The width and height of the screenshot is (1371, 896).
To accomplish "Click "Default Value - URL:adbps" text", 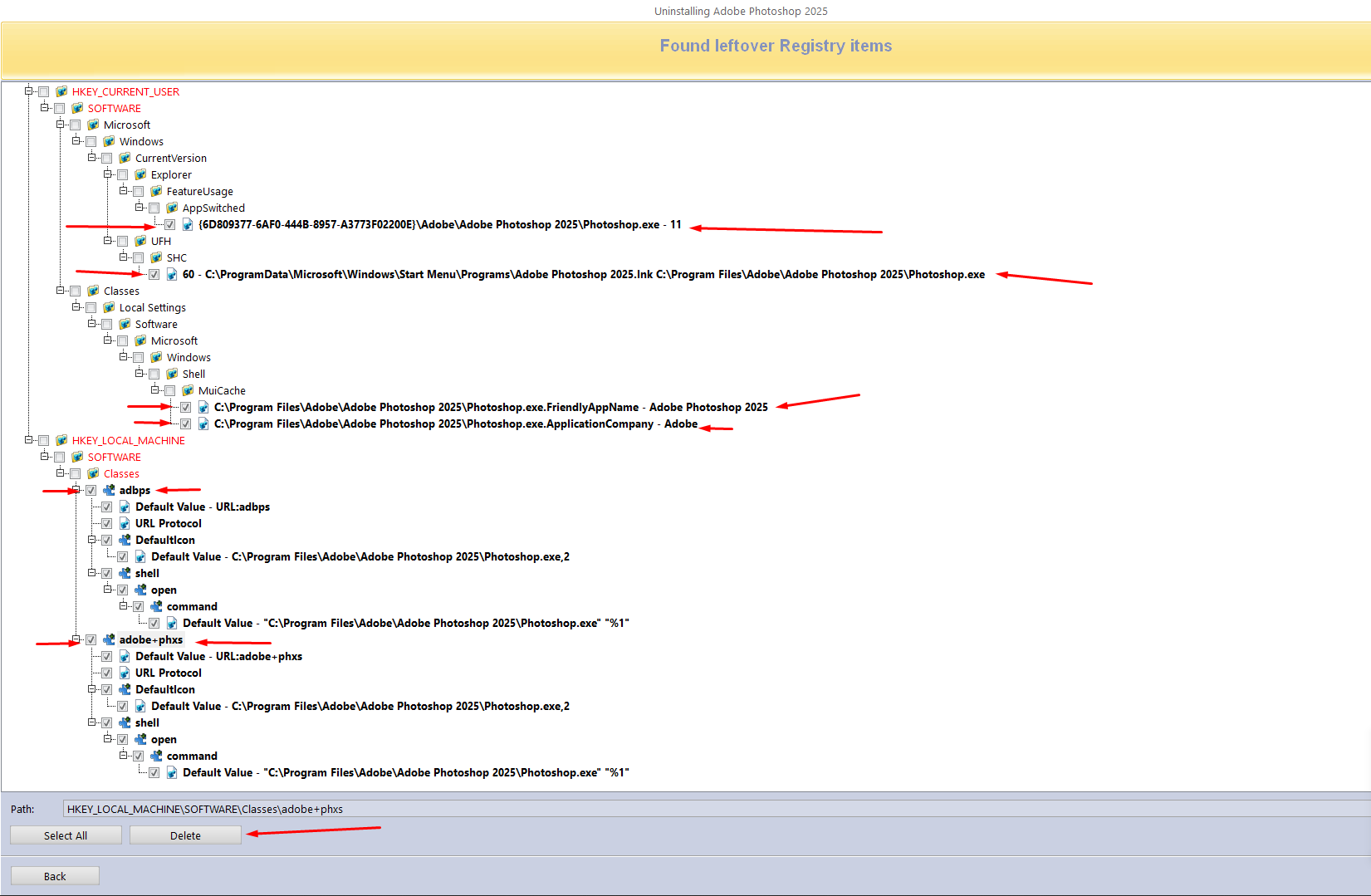I will click(203, 507).
